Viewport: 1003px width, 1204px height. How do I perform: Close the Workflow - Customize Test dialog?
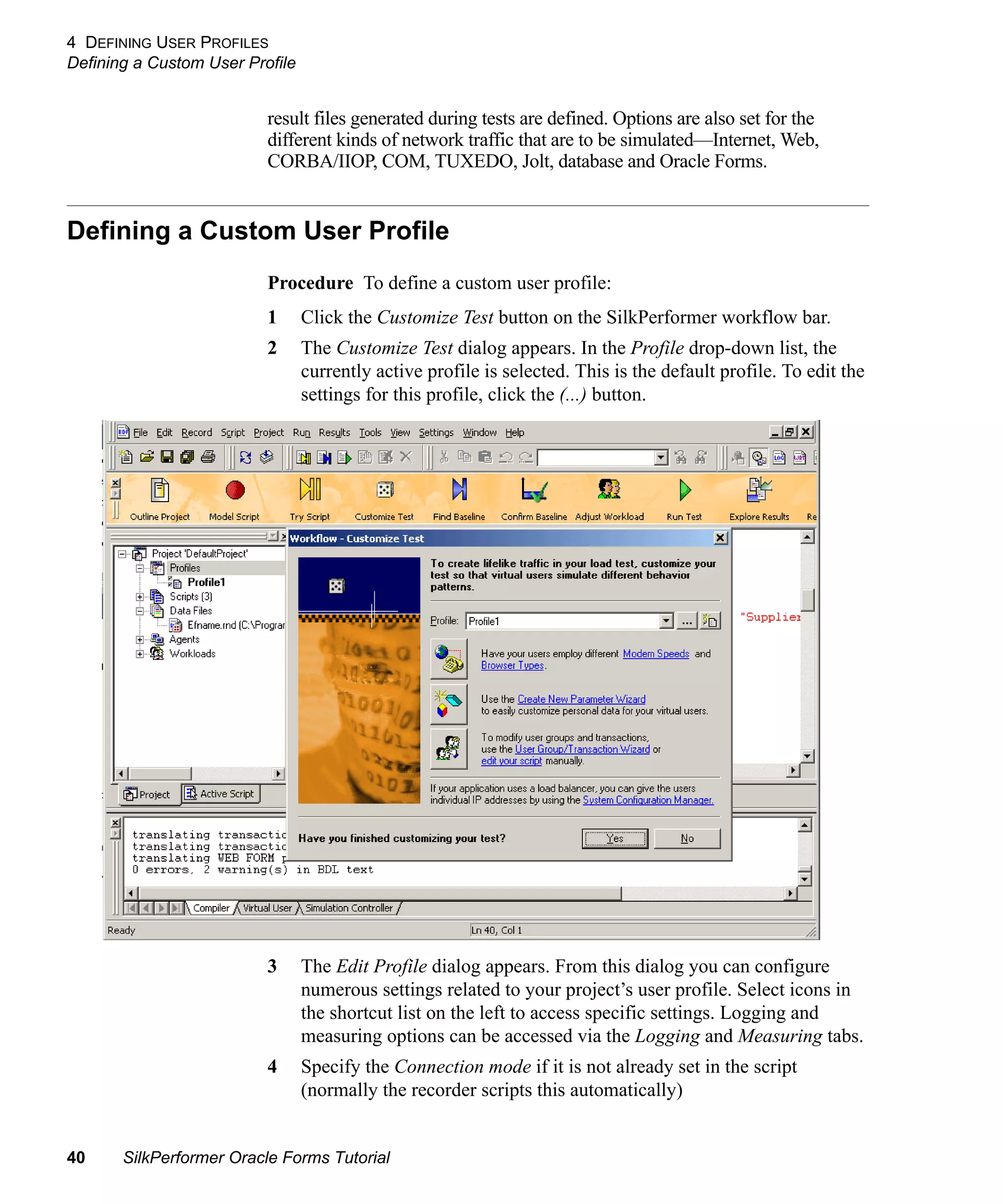pos(720,537)
